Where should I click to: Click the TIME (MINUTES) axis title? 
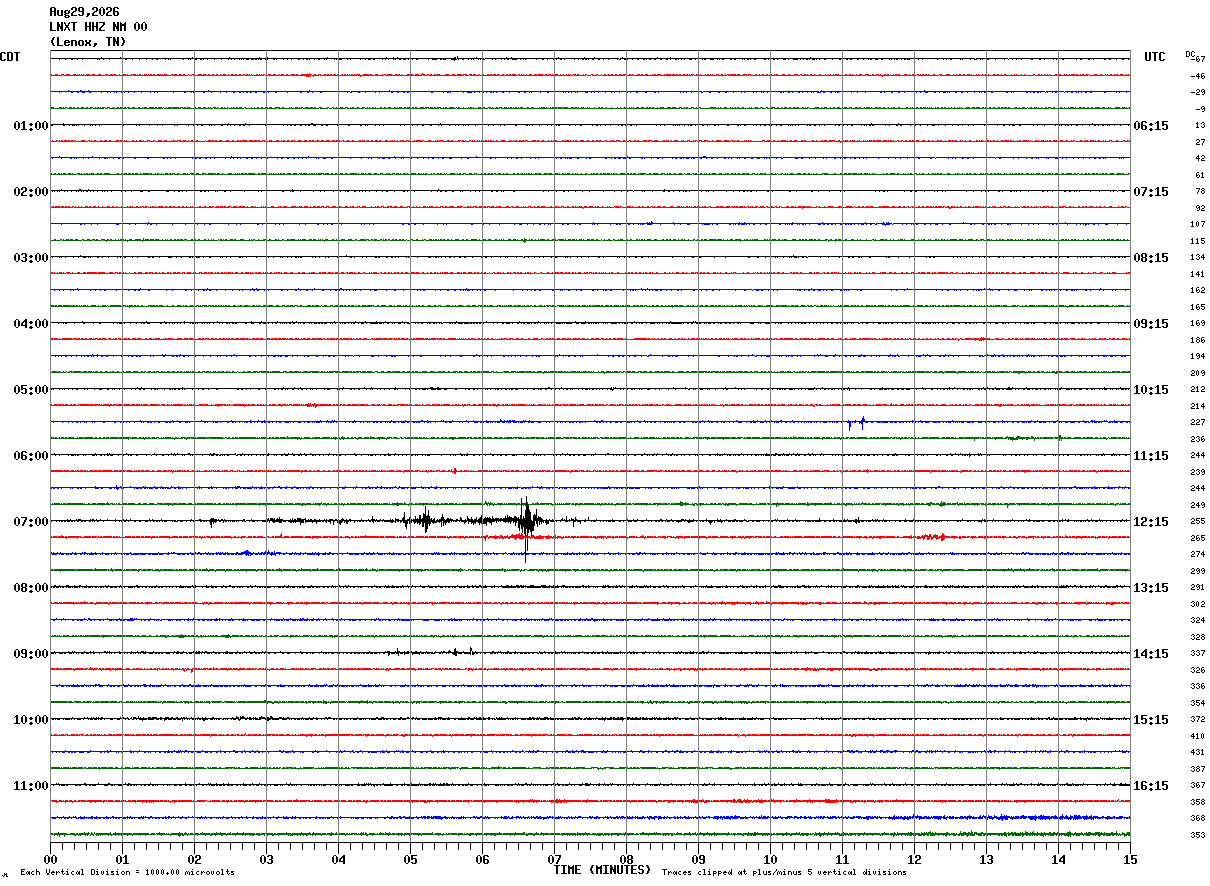click(x=602, y=870)
